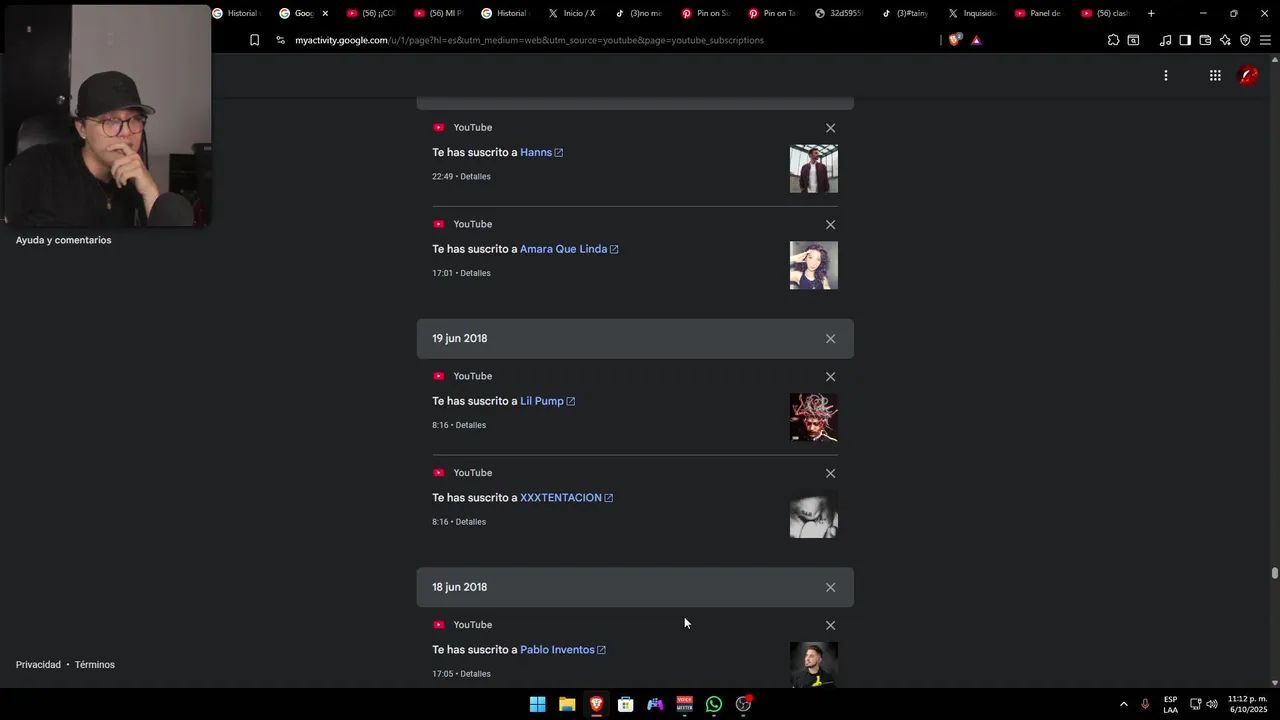1280x720 pixels.
Task: Open the media playback music note icon
Action: (1165, 40)
